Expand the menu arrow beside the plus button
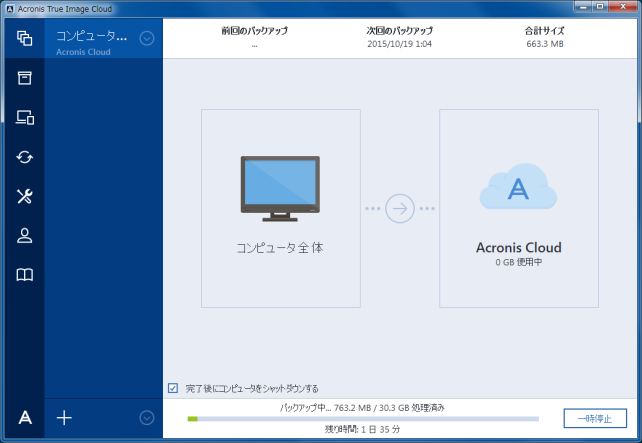 (147, 418)
